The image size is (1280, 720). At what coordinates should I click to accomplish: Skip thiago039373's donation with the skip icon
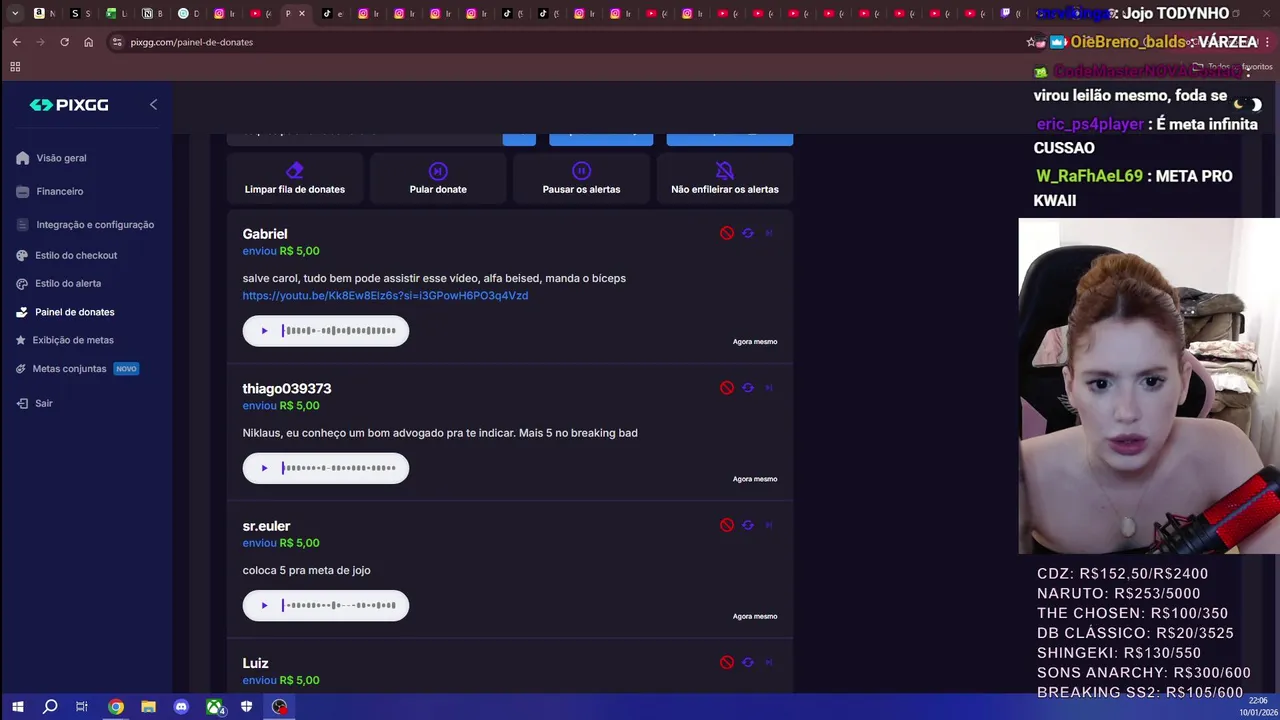[769, 388]
